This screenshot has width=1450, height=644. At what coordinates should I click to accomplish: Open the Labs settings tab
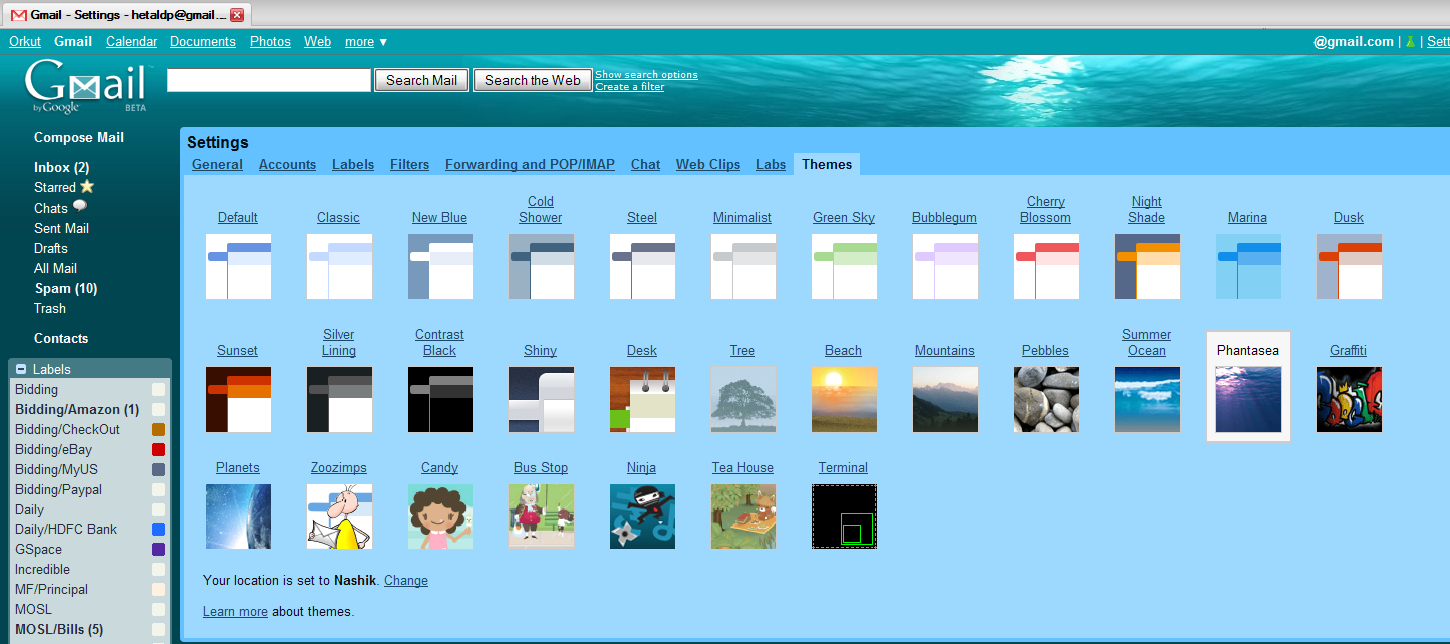pos(771,165)
